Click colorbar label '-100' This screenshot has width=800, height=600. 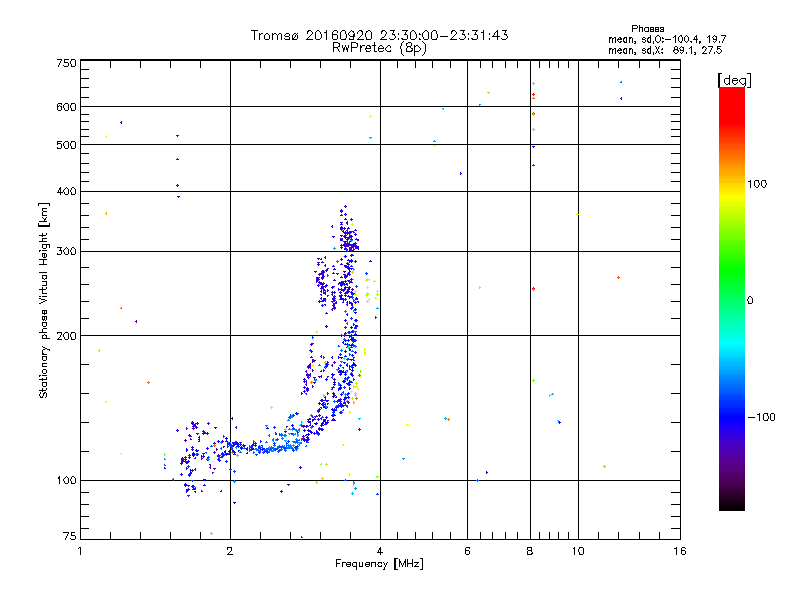pos(761,417)
